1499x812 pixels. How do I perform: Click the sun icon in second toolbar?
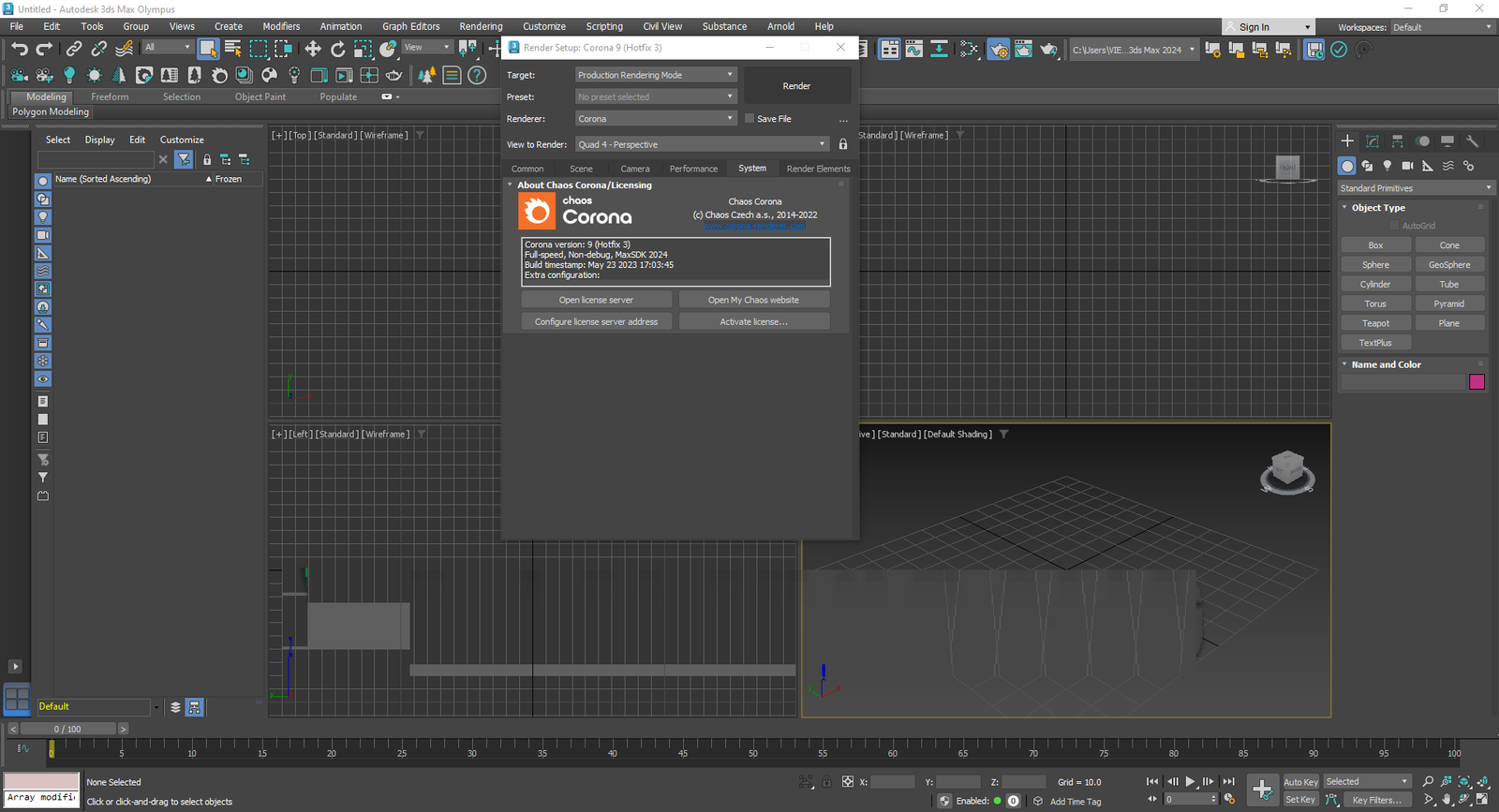94,75
